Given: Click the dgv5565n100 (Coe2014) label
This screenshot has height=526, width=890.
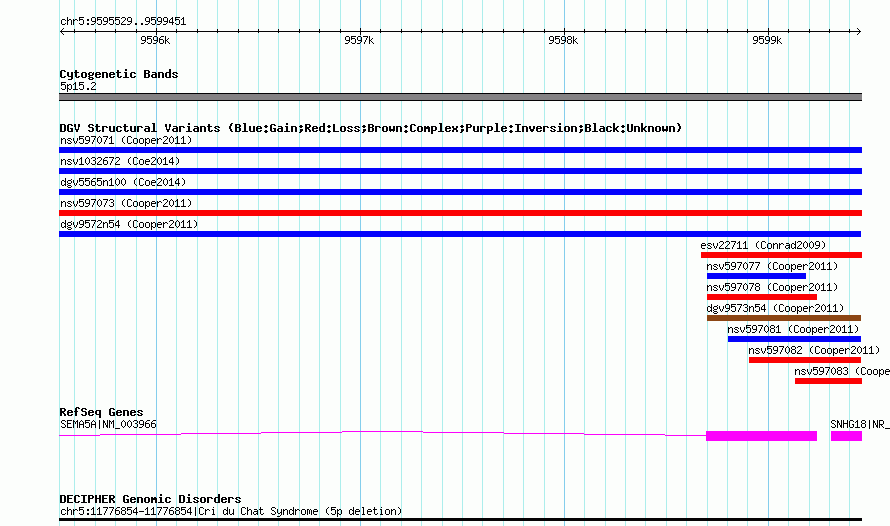Looking at the screenshot, I should pos(123,182).
